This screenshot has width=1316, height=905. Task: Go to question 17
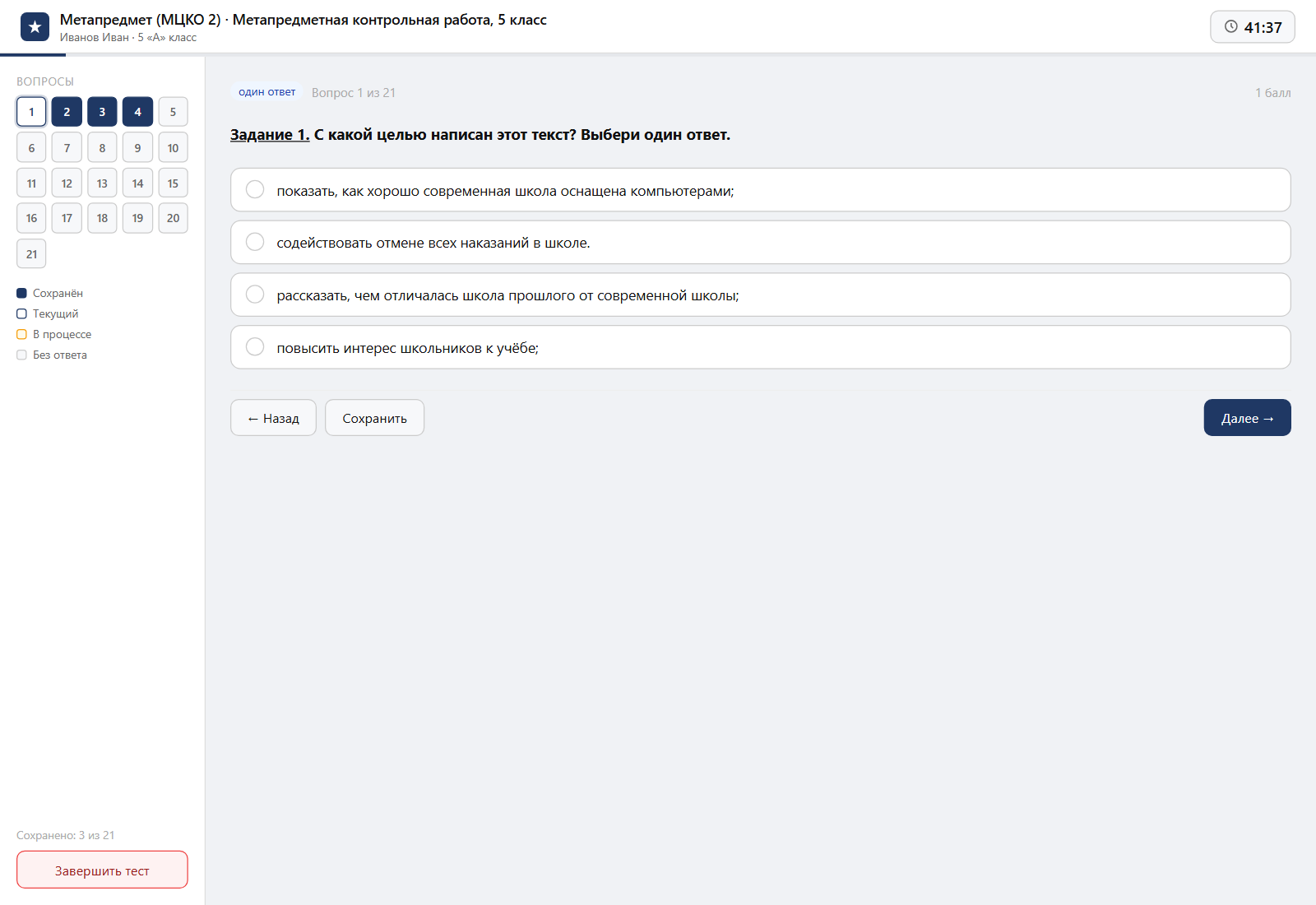point(67,218)
